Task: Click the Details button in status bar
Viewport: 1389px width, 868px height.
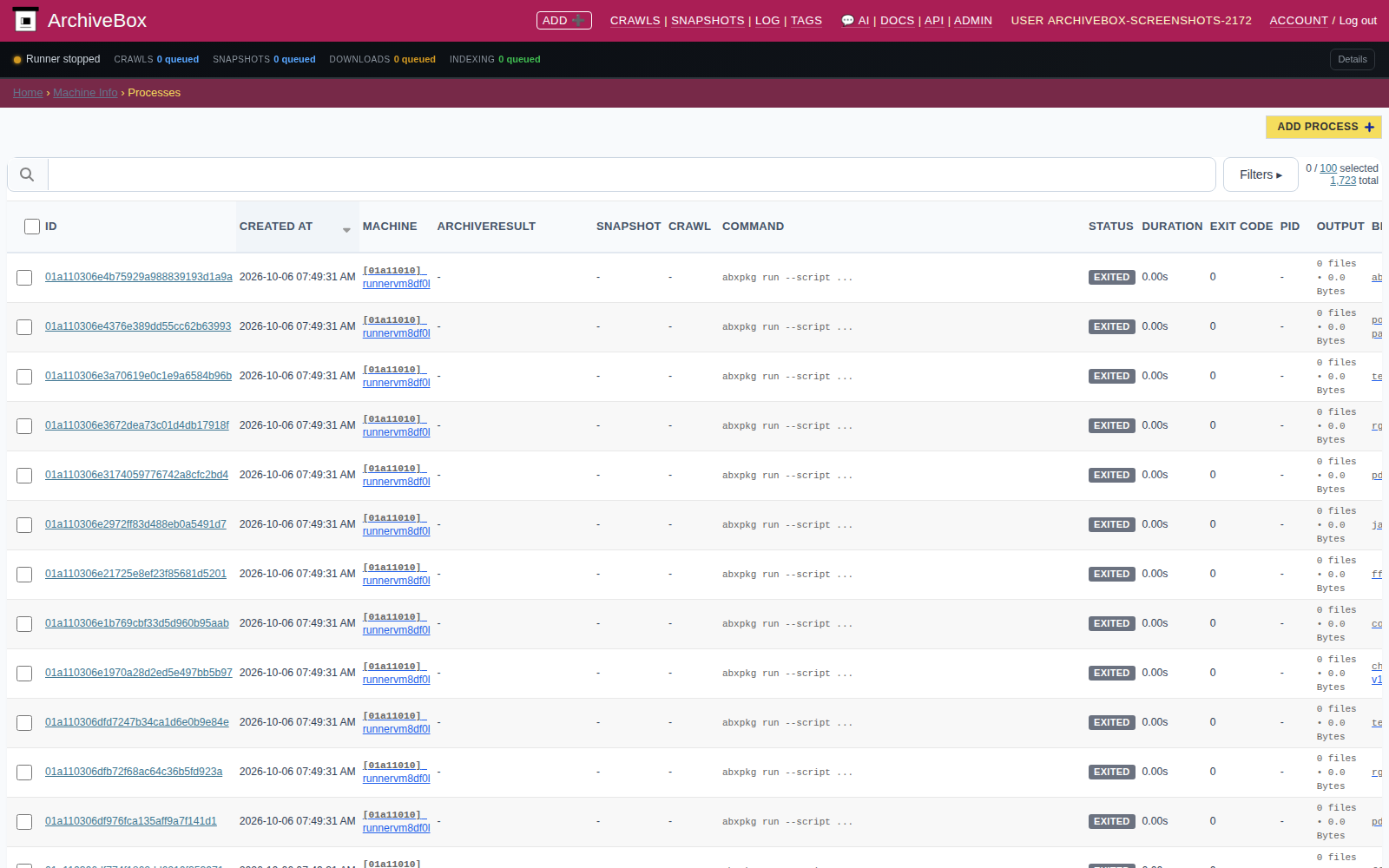Action: click(x=1352, y=59)
